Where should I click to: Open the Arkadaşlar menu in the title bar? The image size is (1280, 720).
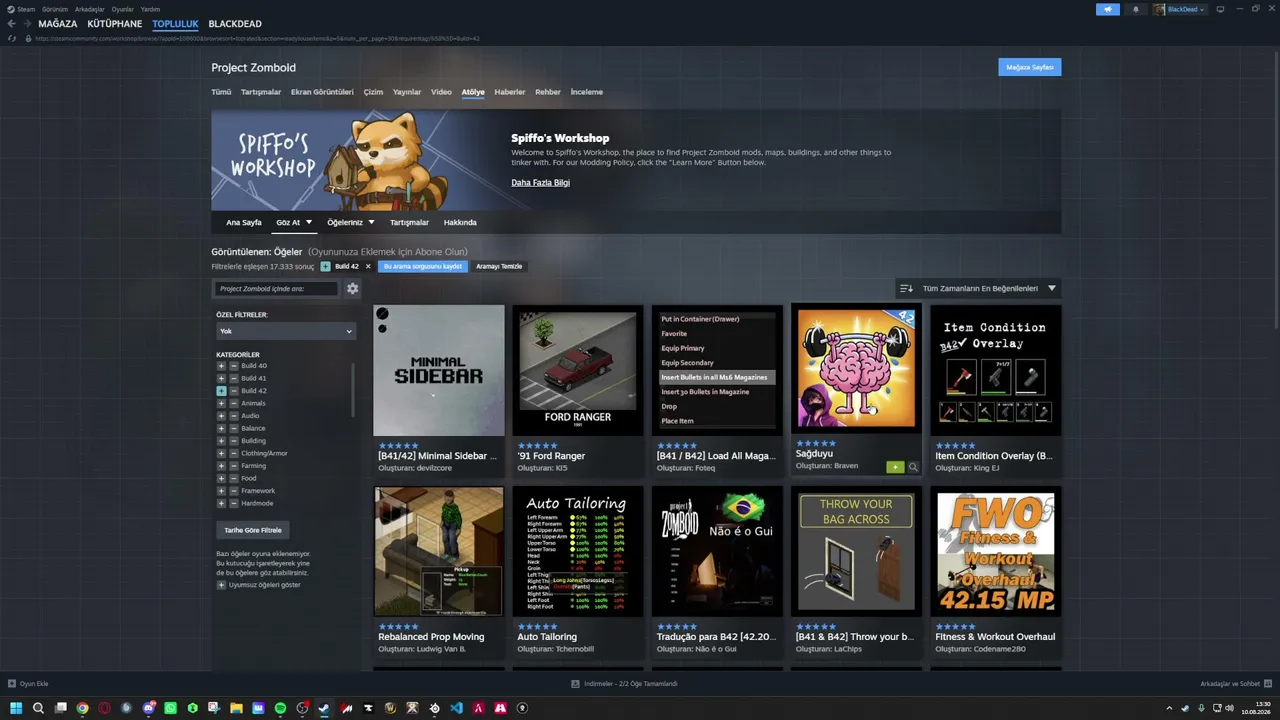90,9
